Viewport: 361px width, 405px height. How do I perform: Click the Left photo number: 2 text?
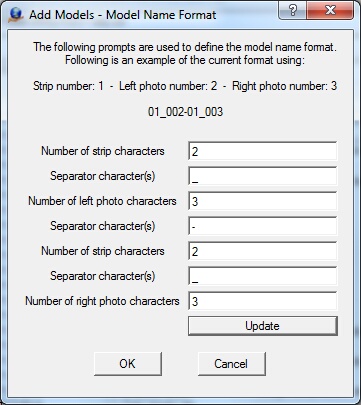[x=168, y=86]
